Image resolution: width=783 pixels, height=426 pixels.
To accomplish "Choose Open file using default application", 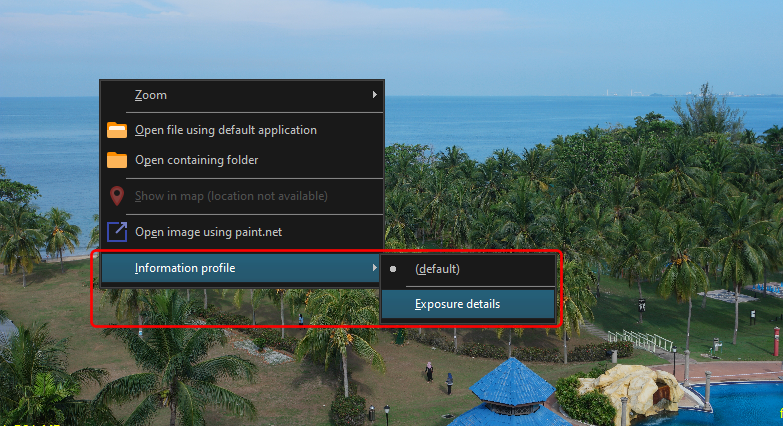I will 226,130.
